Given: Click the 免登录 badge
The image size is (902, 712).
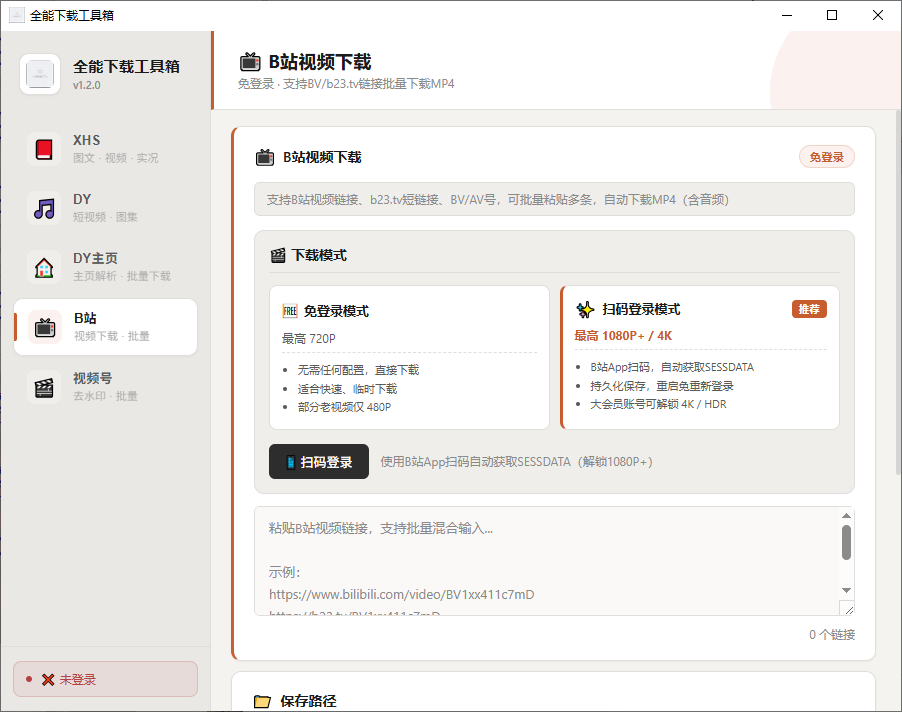Looking at the screenshot, I should [827, 157].
